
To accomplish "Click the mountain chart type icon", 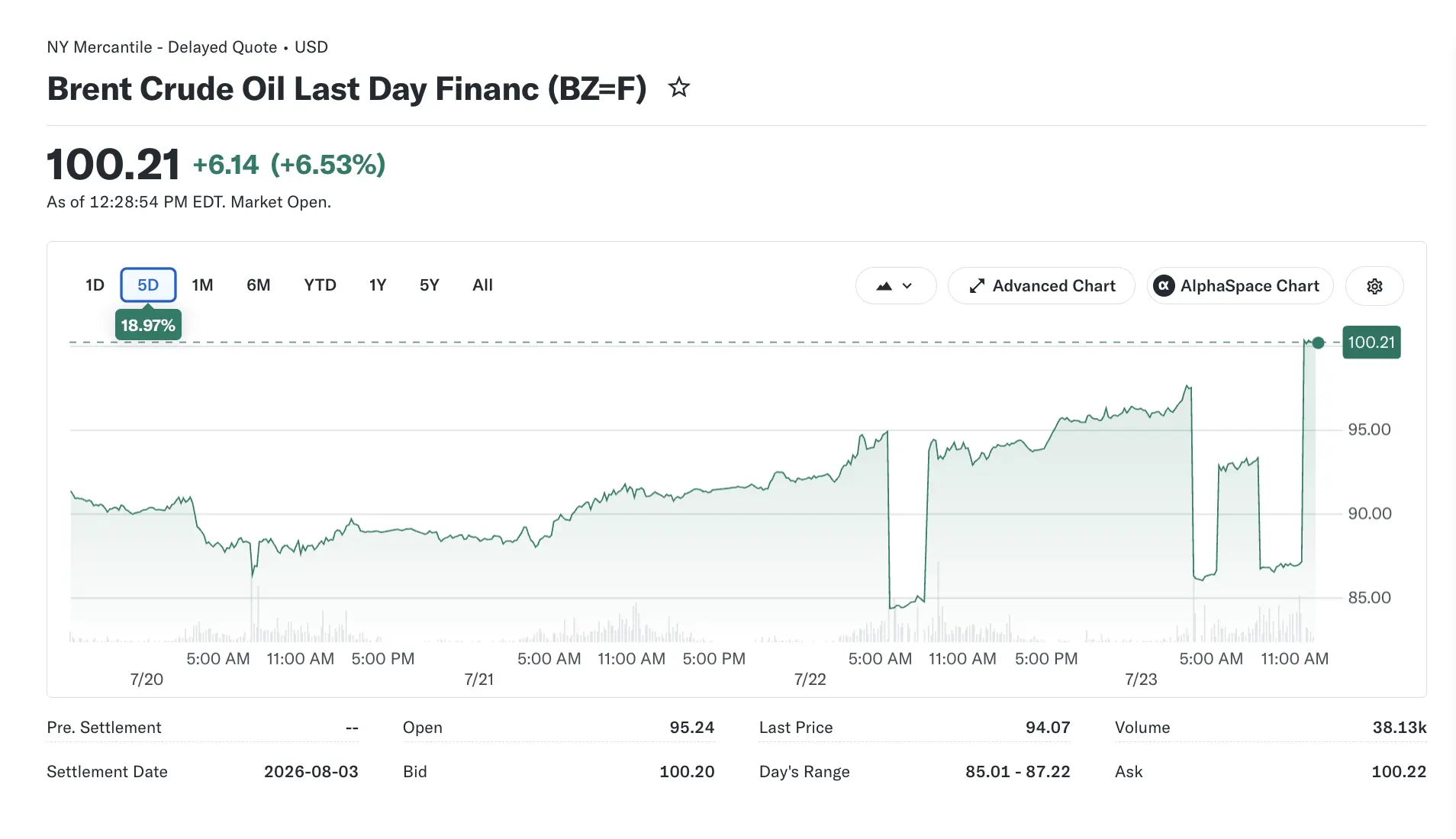I will [884, 286].
